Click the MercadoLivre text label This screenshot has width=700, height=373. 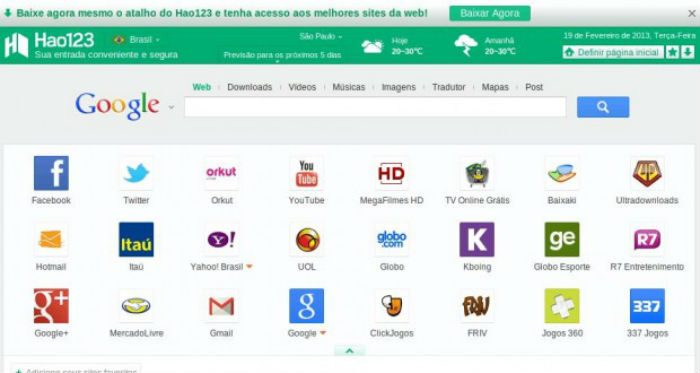point(136,333)
